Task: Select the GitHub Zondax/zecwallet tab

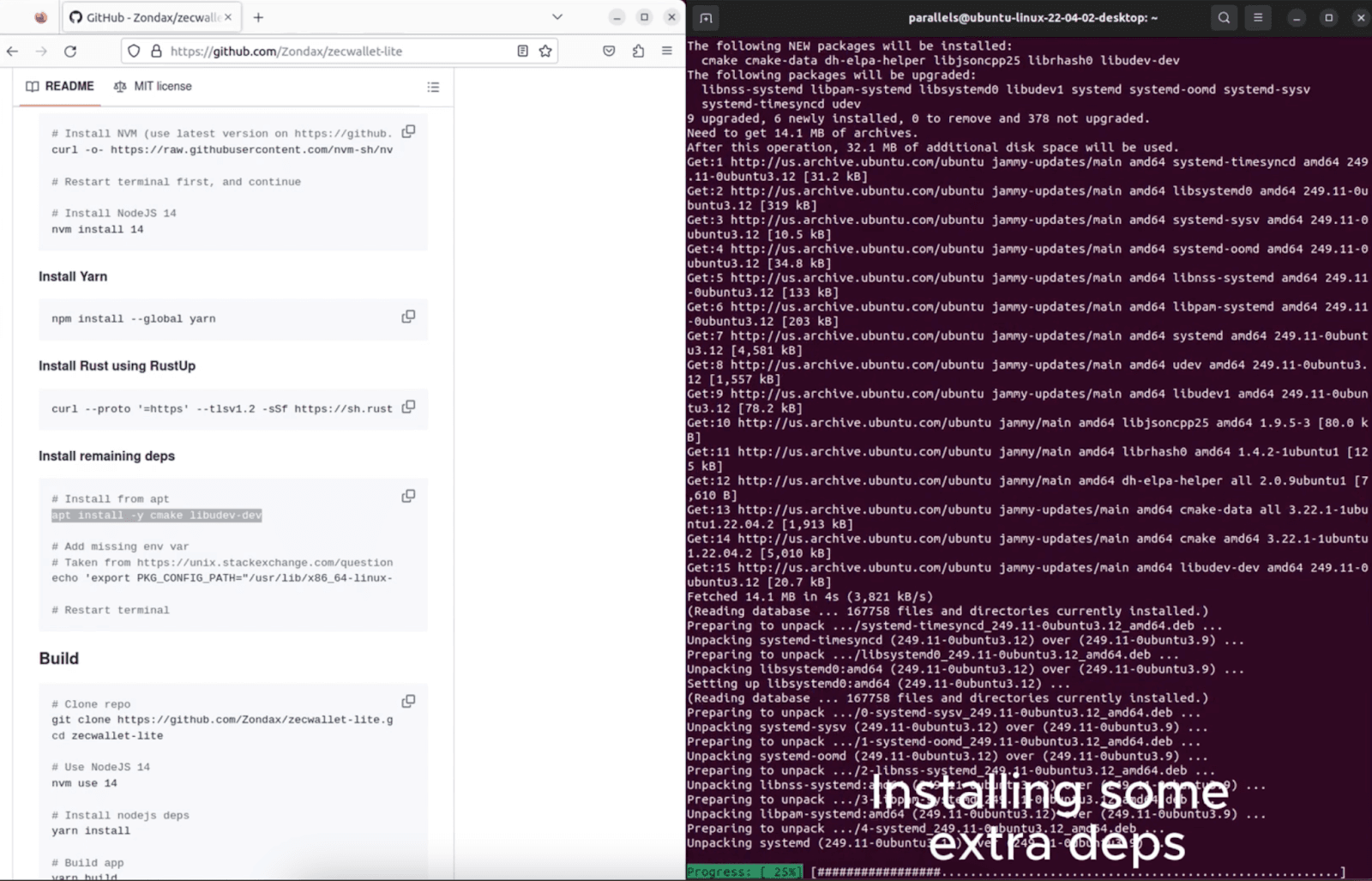Action: pos(150,17)
